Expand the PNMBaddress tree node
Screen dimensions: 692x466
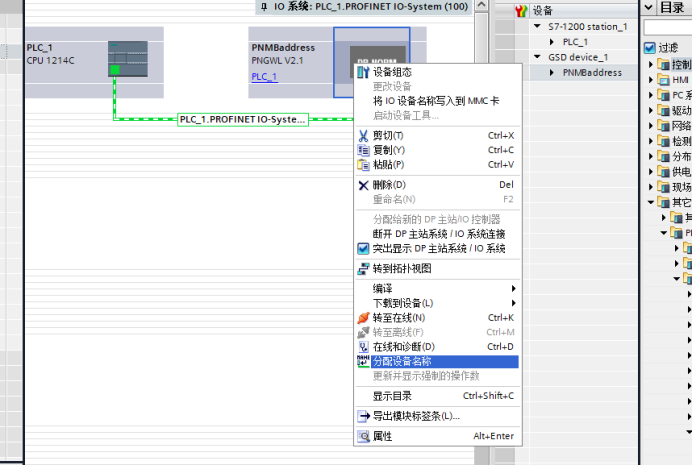pyautogui.click(x=552, y=72)
